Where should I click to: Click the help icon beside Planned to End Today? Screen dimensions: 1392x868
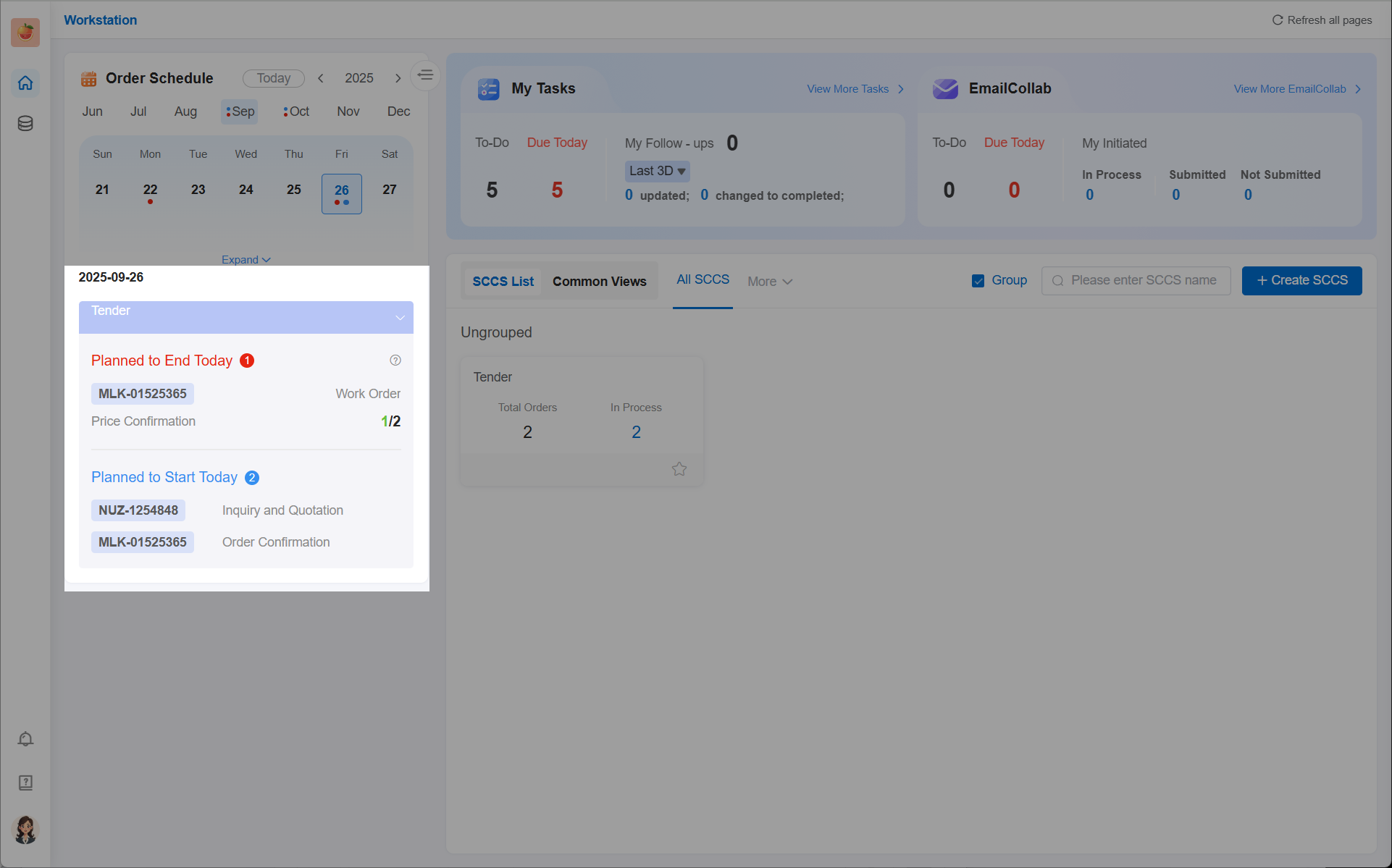(x=395, y=361)
